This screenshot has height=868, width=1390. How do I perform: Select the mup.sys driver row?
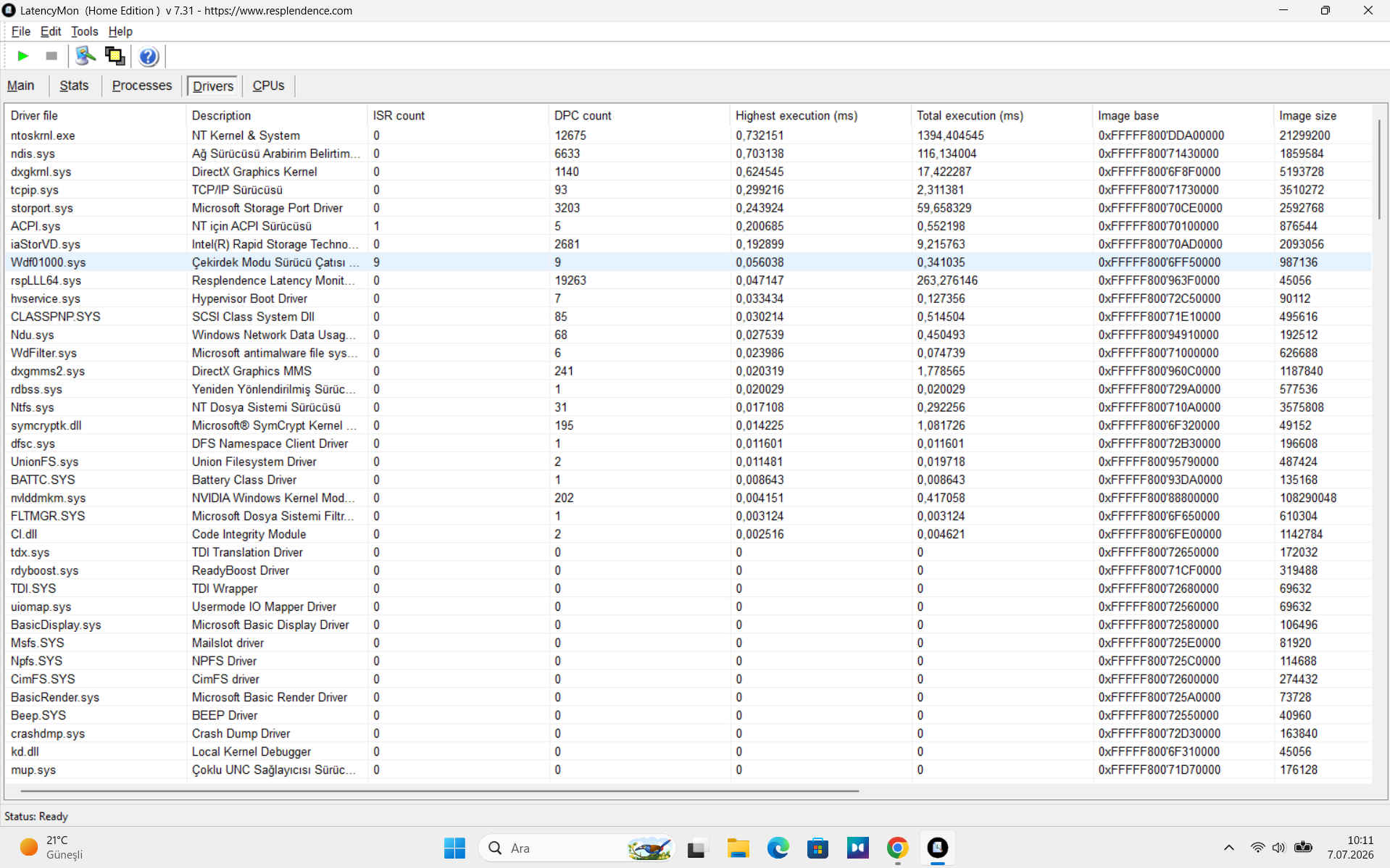(688, 769)
